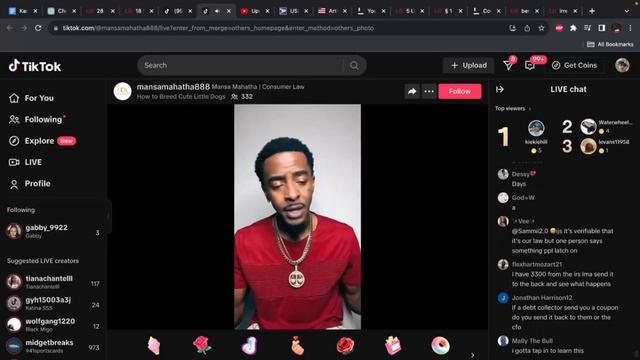640x360 pixels.
Task: Click mansamahatha888 username title
Action: 173,87
